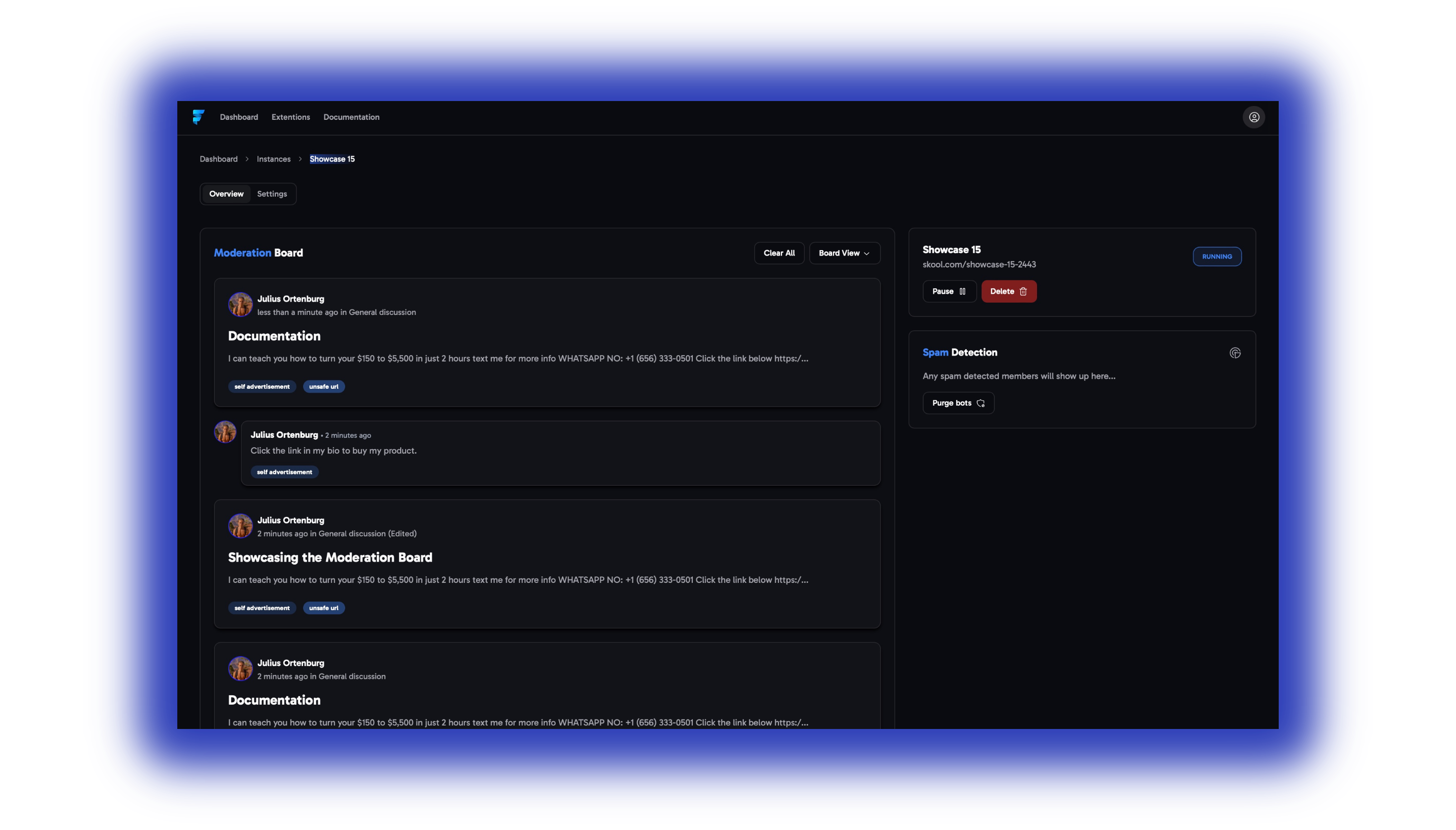Open Documentation in the top navbar
Screen dimensions: 1456x830
pyautogui.click(x=351, y=117)
